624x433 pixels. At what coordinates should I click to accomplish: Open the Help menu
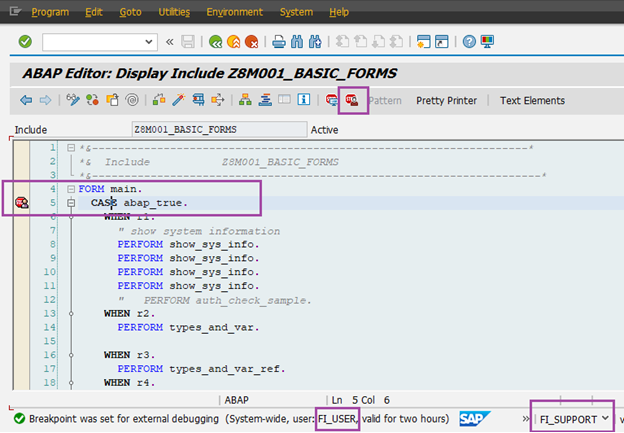(339, 12)
